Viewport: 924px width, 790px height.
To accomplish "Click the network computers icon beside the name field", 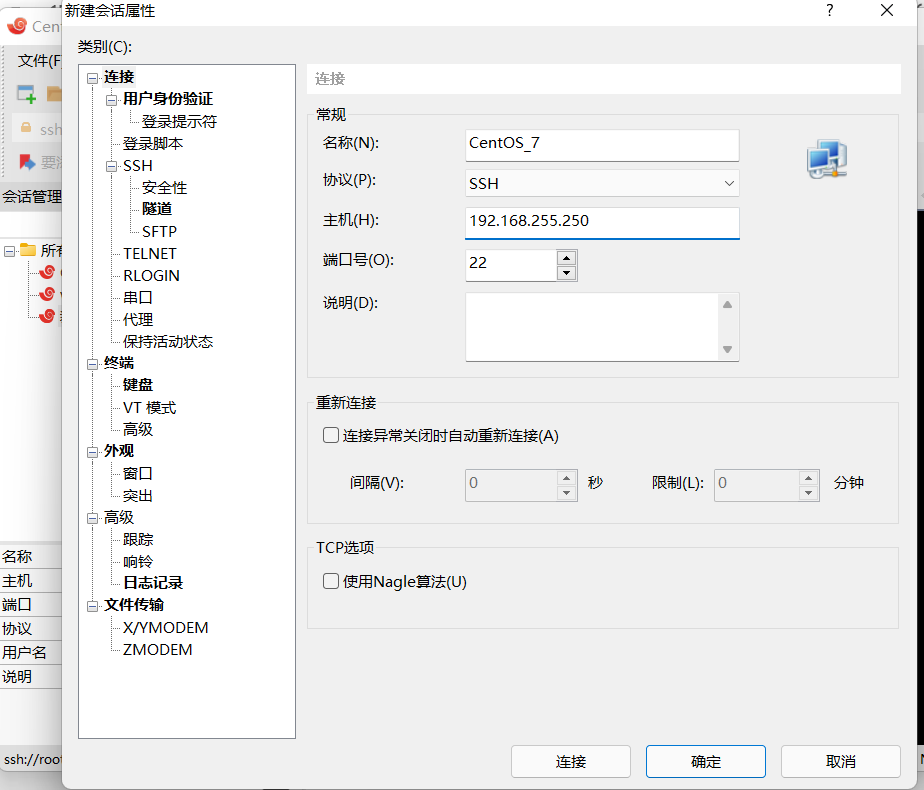I will pyautogui.click(x=827, y=160).
